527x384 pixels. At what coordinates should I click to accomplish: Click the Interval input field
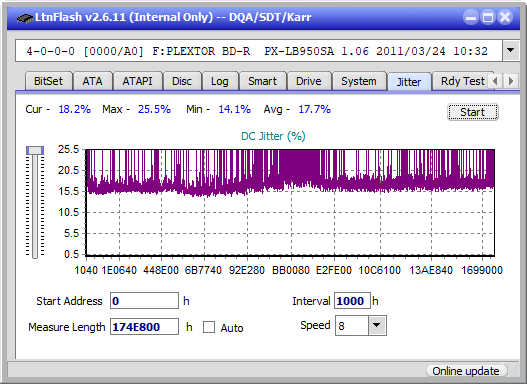coord(352,301)
